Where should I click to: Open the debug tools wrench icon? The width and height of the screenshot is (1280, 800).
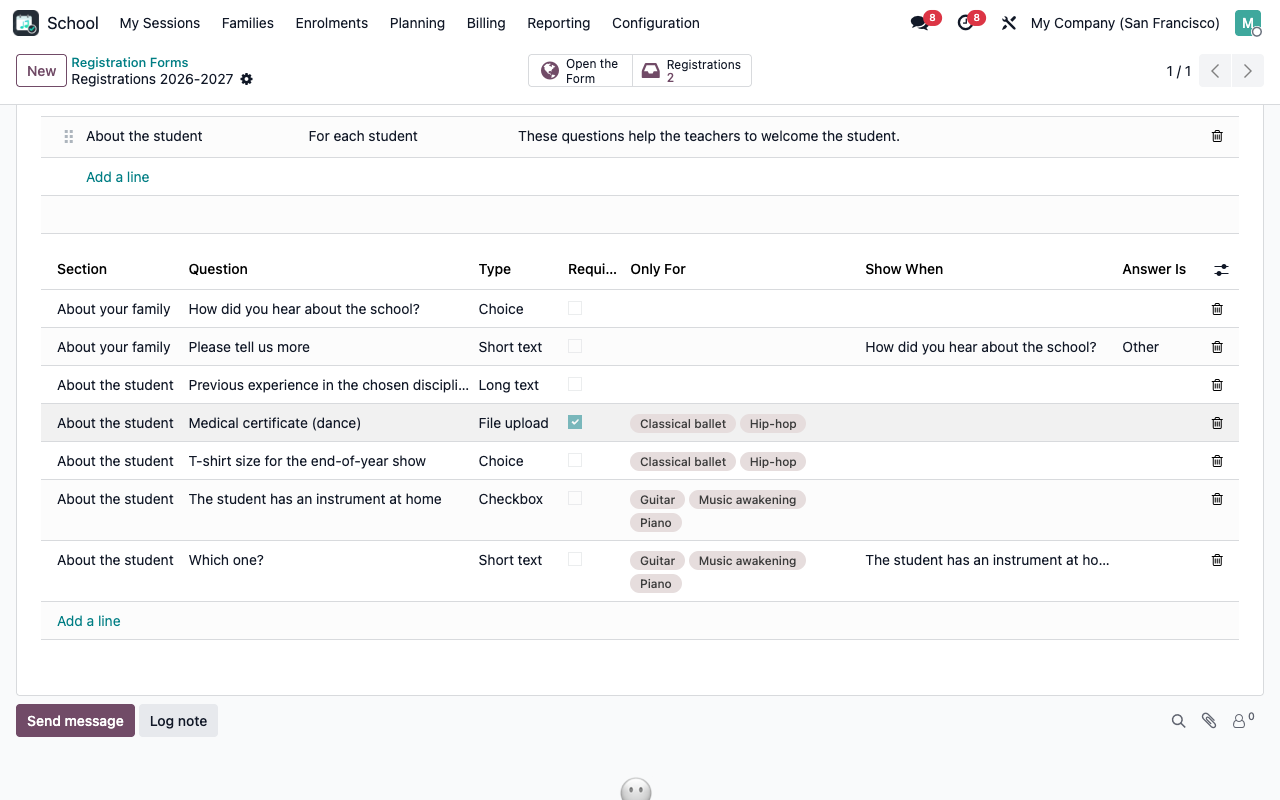[x=1009, y=23]
